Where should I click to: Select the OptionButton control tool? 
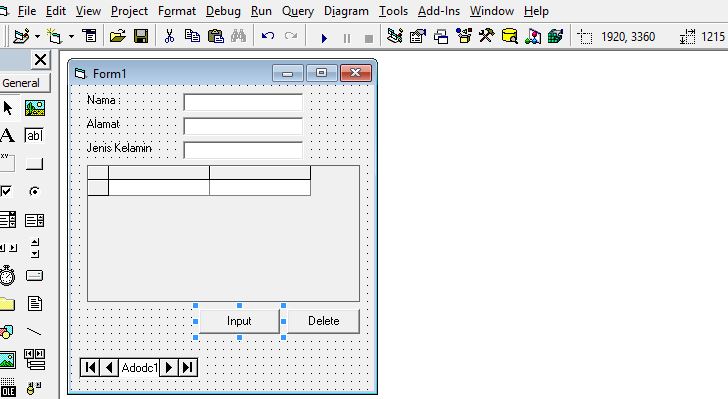tap(34, 191)
